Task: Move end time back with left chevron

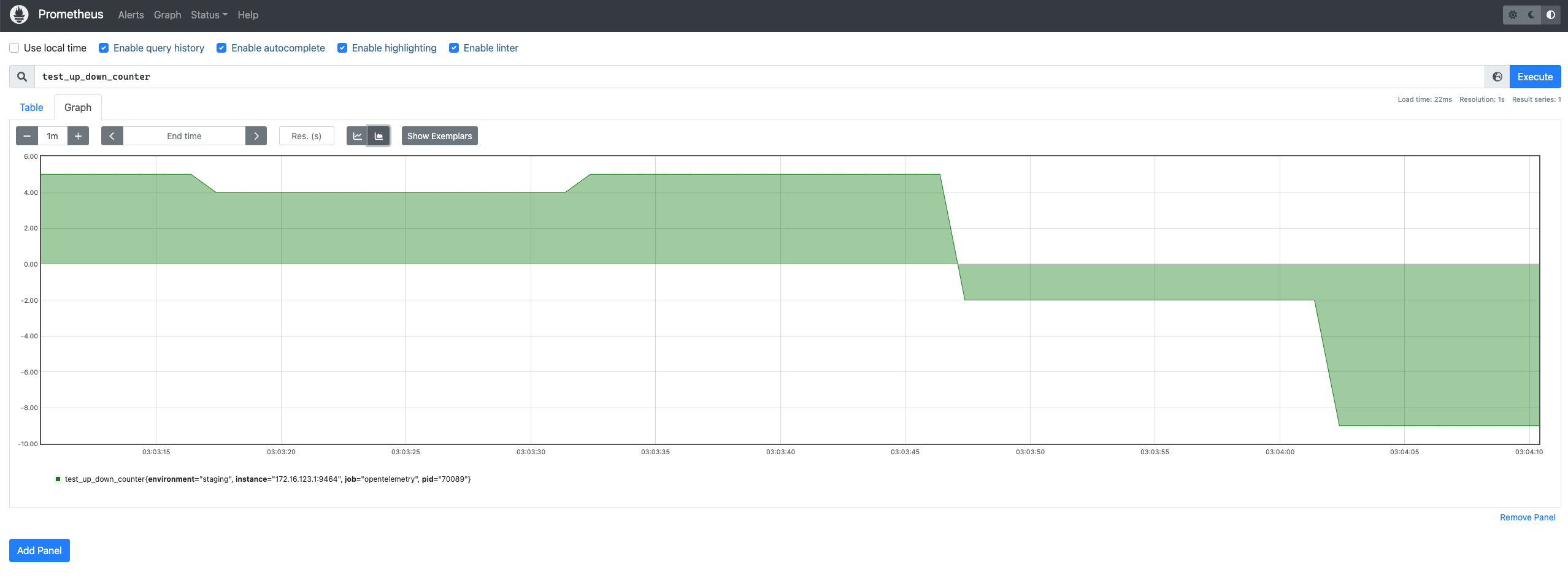Action: [x=112, y=136]
